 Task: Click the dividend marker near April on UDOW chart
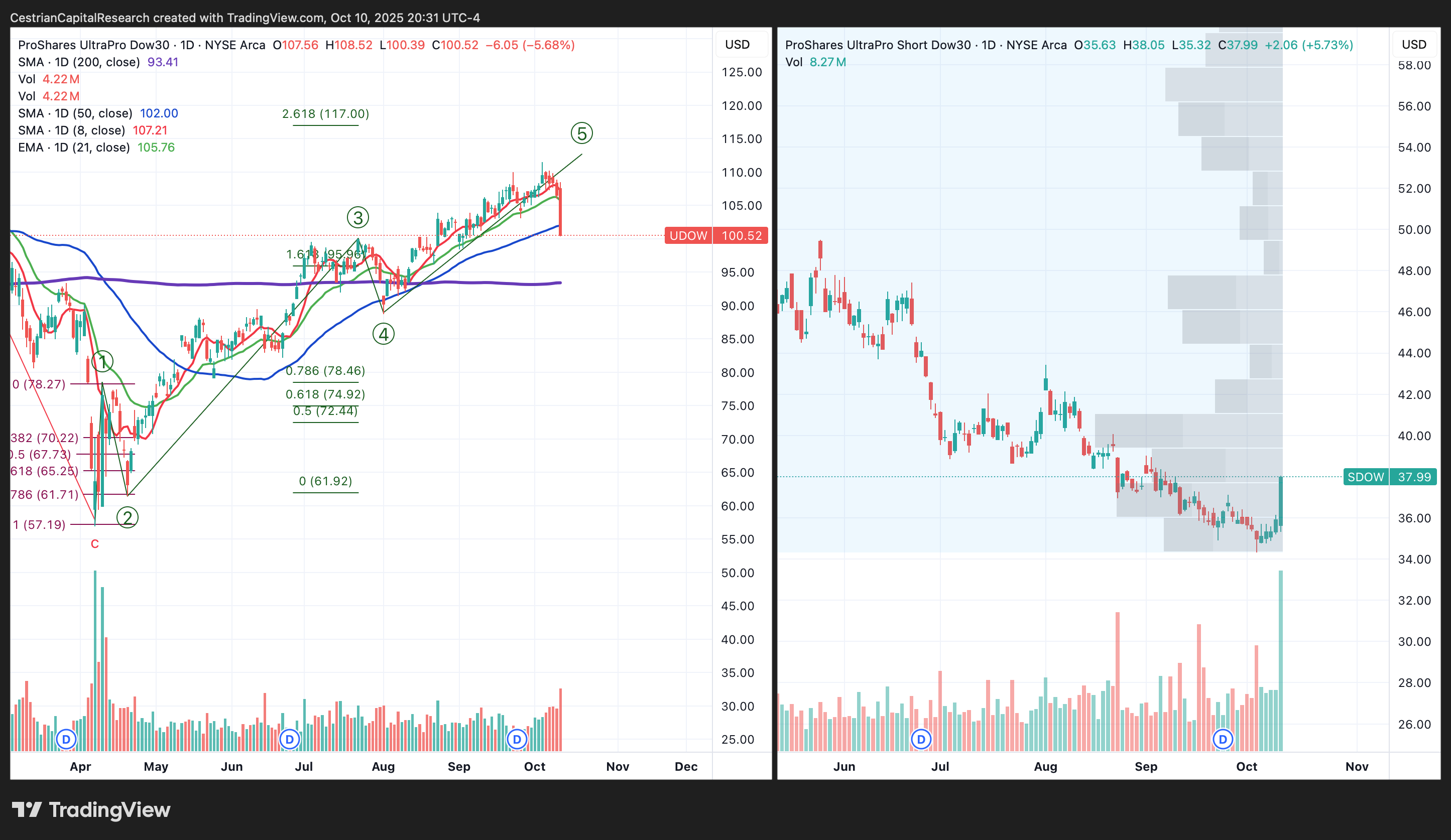66,739
